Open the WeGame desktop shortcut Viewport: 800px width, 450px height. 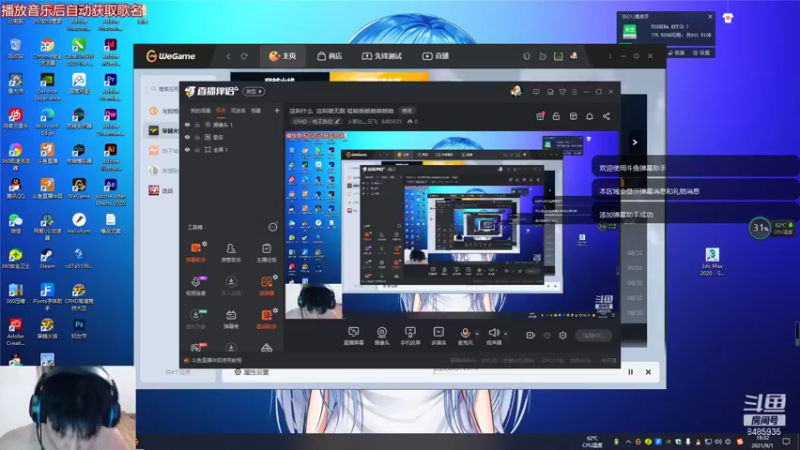click(x=79, y=188)
